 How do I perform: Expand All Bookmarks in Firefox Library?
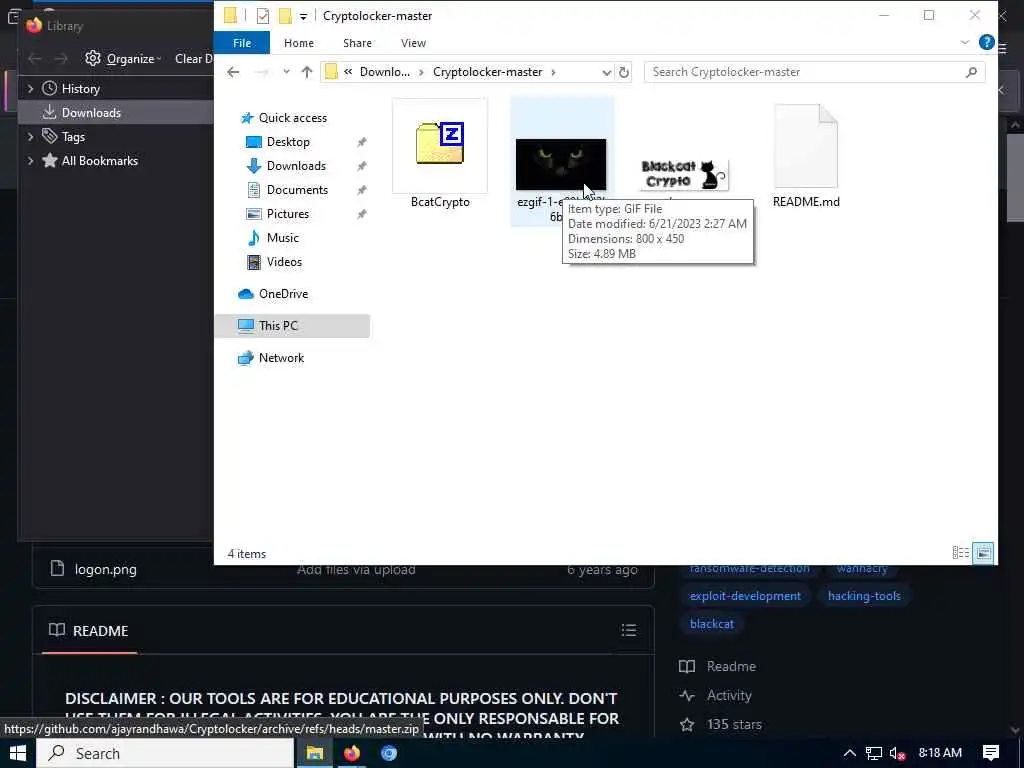30,161
